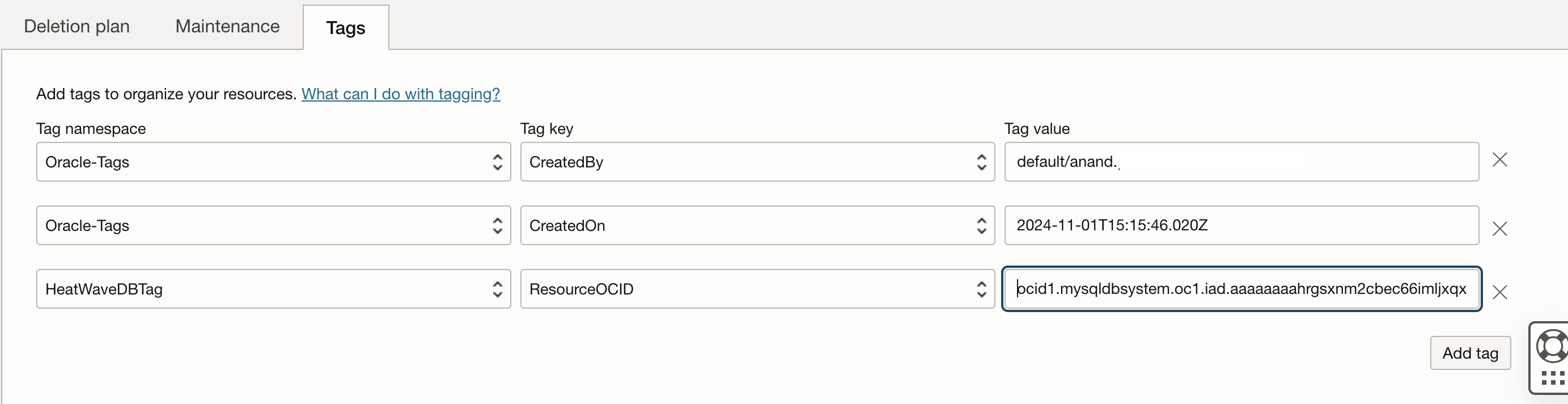Remove the ResourceOCID tag row
This screenshot has height=404, width=1568.
(1500, 292)
